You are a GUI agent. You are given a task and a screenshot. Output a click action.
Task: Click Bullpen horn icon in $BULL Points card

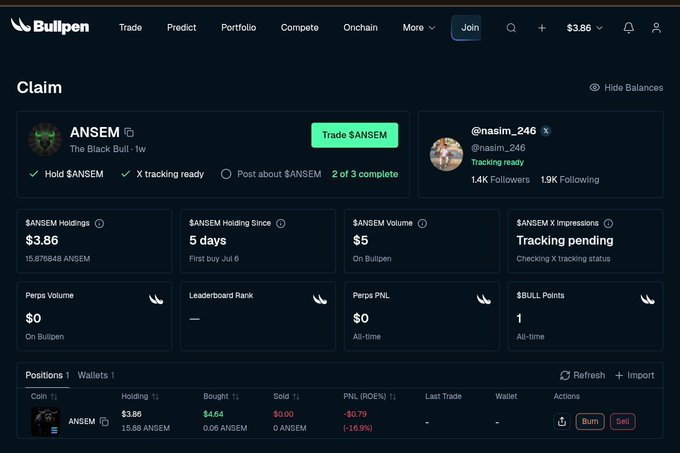click(x=647, y=299)
